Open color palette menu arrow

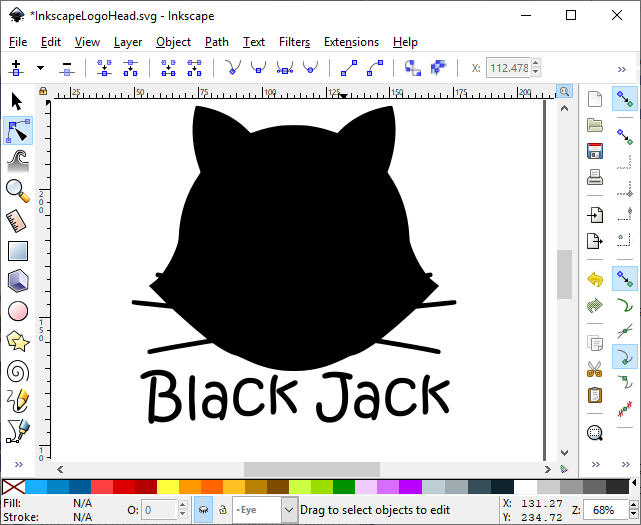pyautogui.click(x=635, y=483)
